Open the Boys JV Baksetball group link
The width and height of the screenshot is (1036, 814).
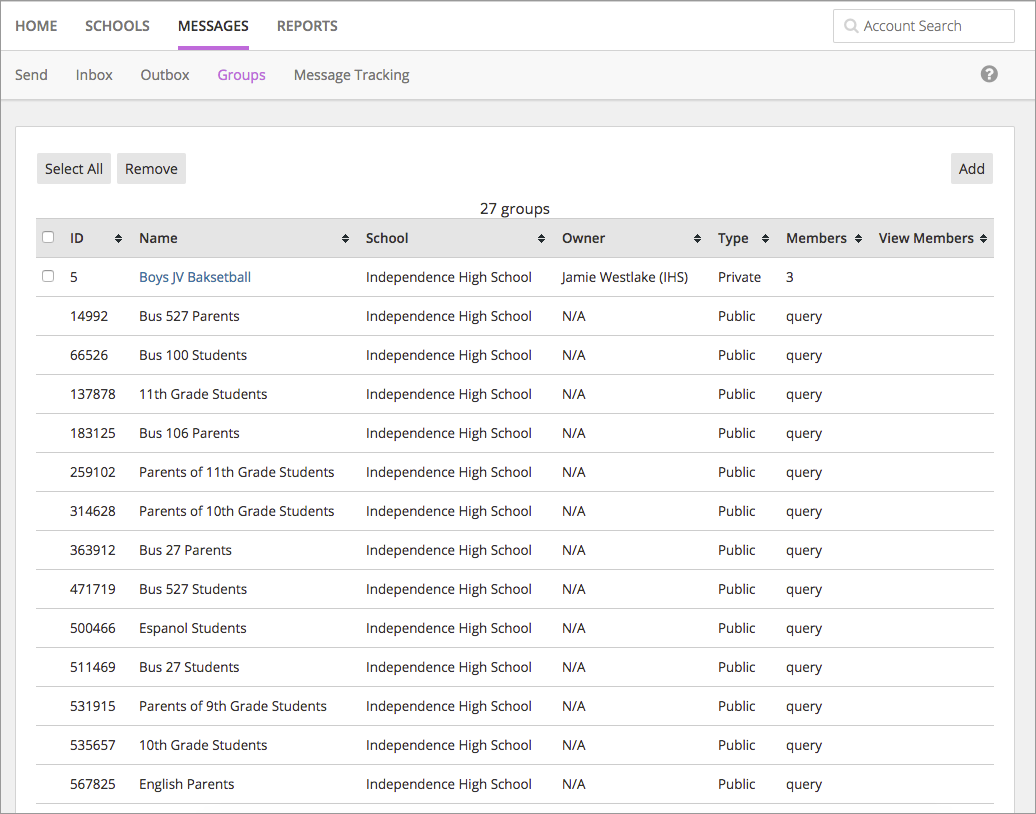tap(195, 277)
